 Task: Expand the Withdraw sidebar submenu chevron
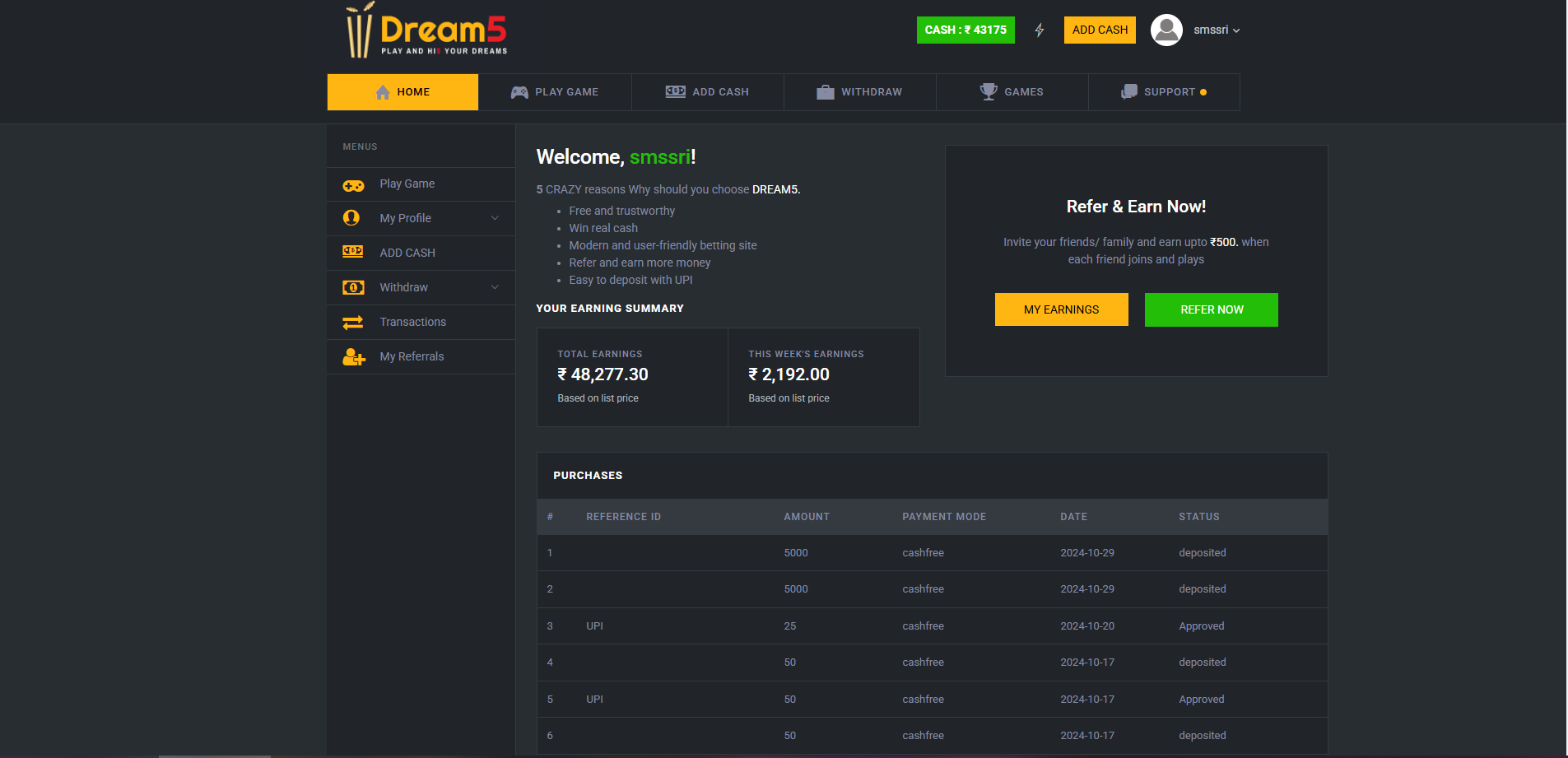tap(495, 287)
